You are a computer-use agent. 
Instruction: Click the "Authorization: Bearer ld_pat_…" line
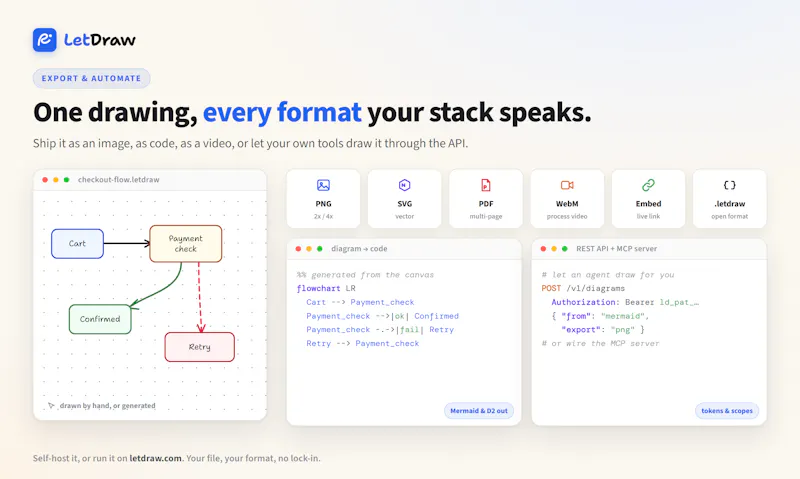625,302
